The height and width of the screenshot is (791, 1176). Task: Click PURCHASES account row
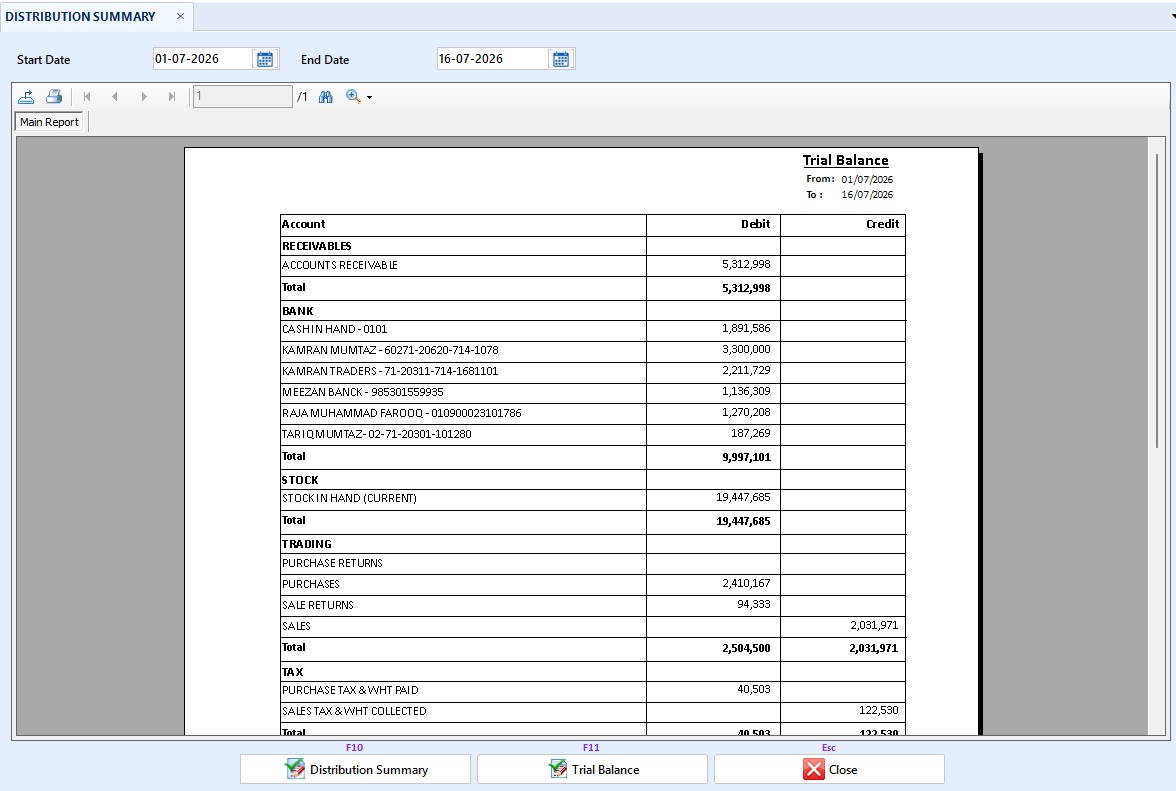(x=592, y=584)
